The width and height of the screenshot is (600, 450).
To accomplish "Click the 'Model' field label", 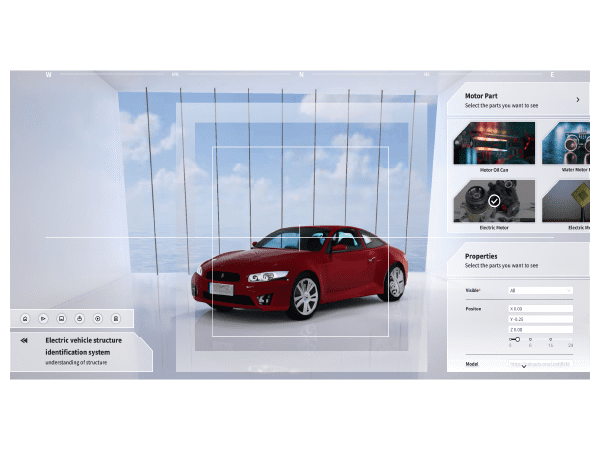I will 472,364.
